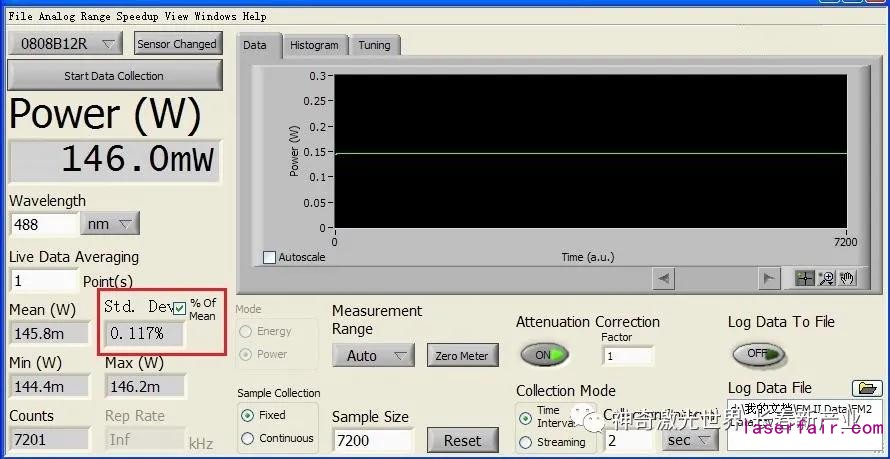Switch to the Histogram tab

(314, 45)
